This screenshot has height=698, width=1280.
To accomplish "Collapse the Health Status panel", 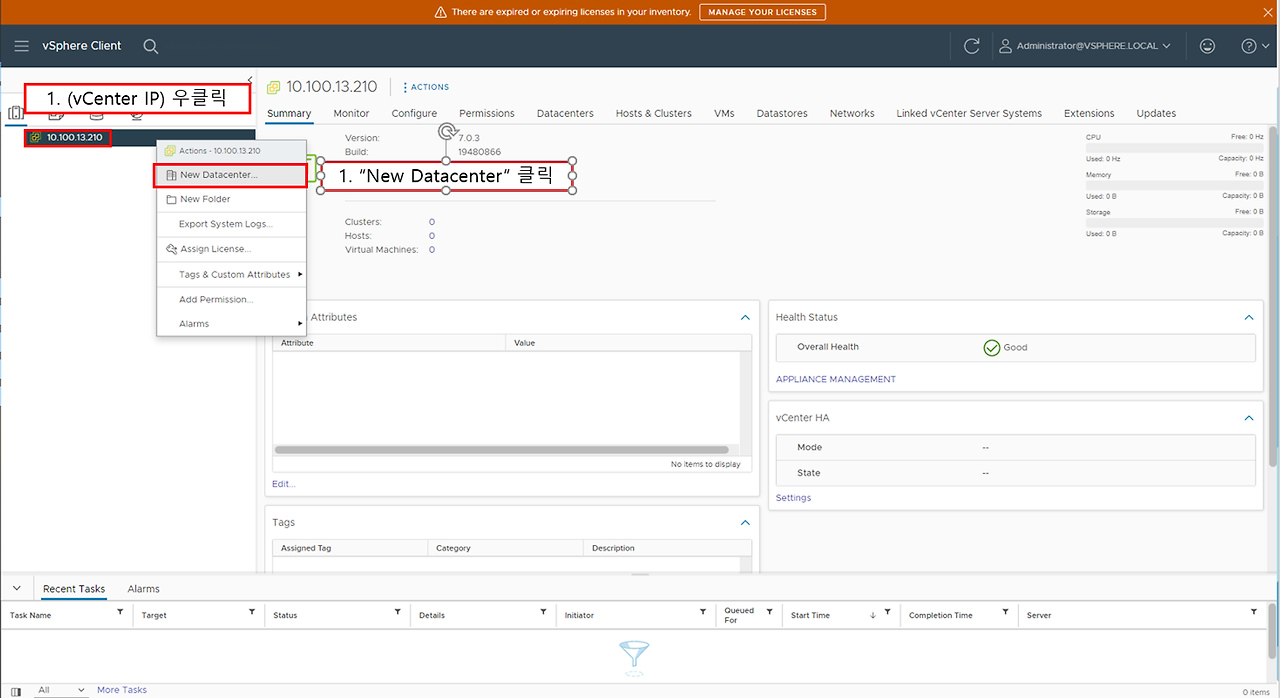I will click(x=1248, y=317).
